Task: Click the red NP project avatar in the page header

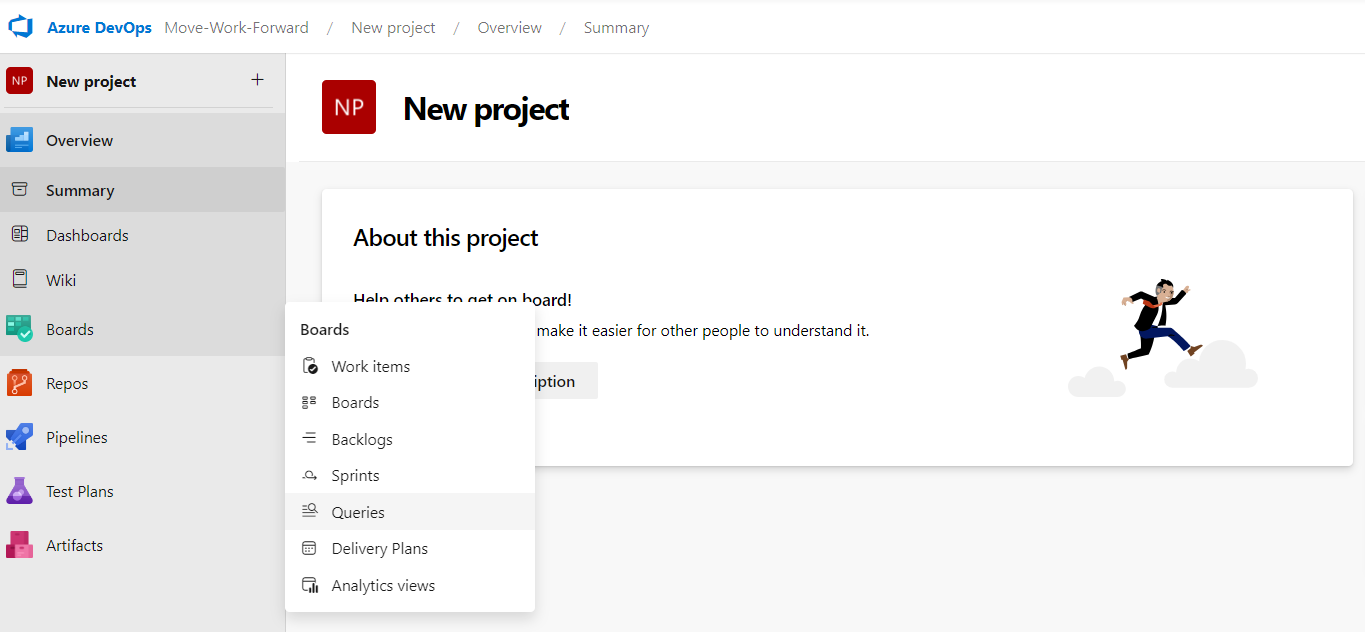Action: 349,107
